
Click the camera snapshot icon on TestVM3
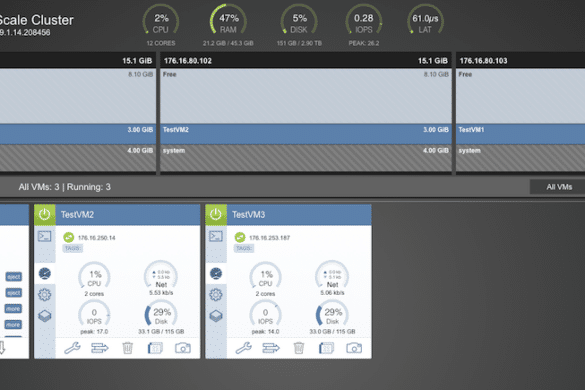[x=354, y=348]
